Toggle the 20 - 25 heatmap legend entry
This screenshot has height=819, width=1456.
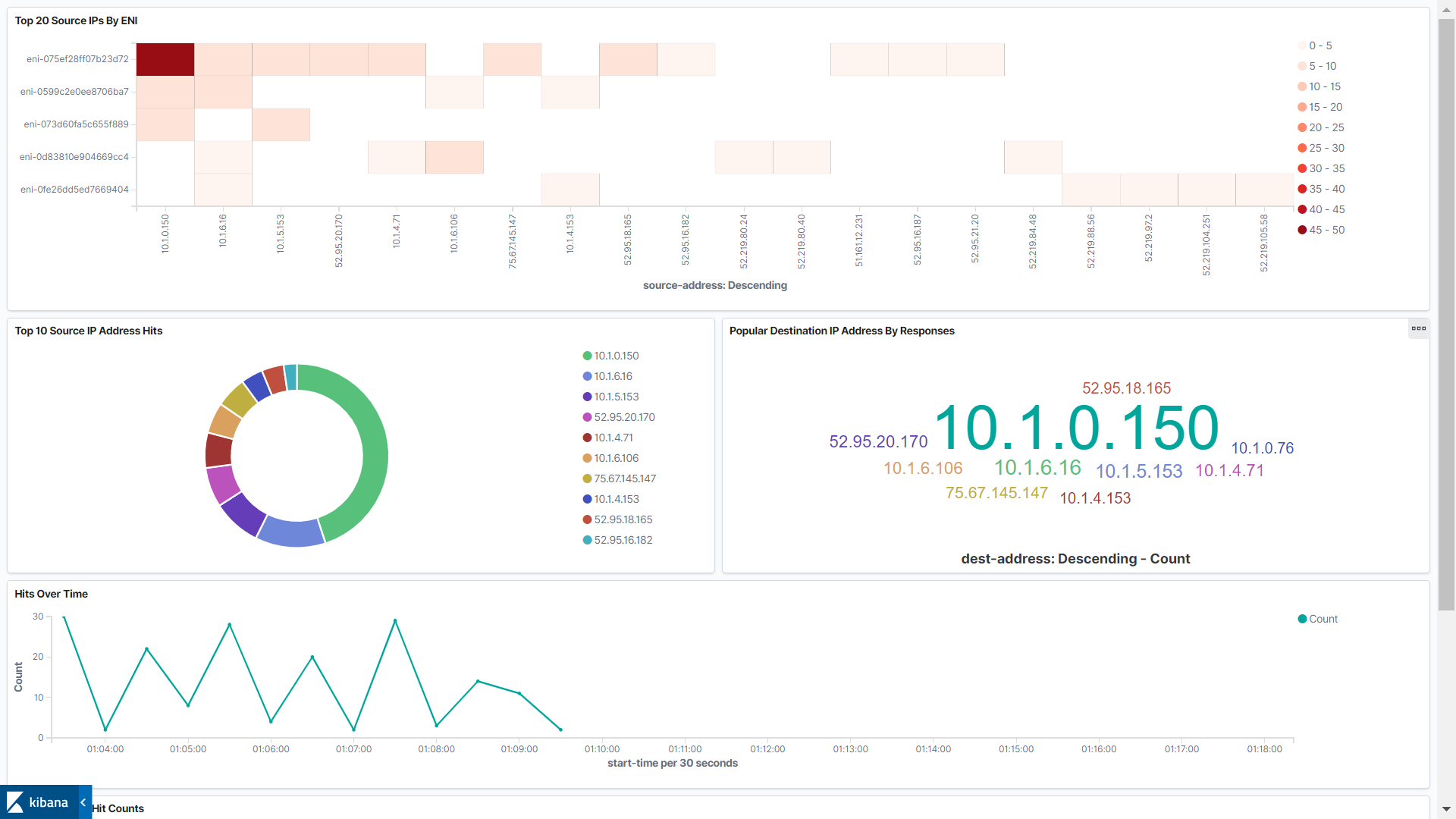[x=1321, y=127]
